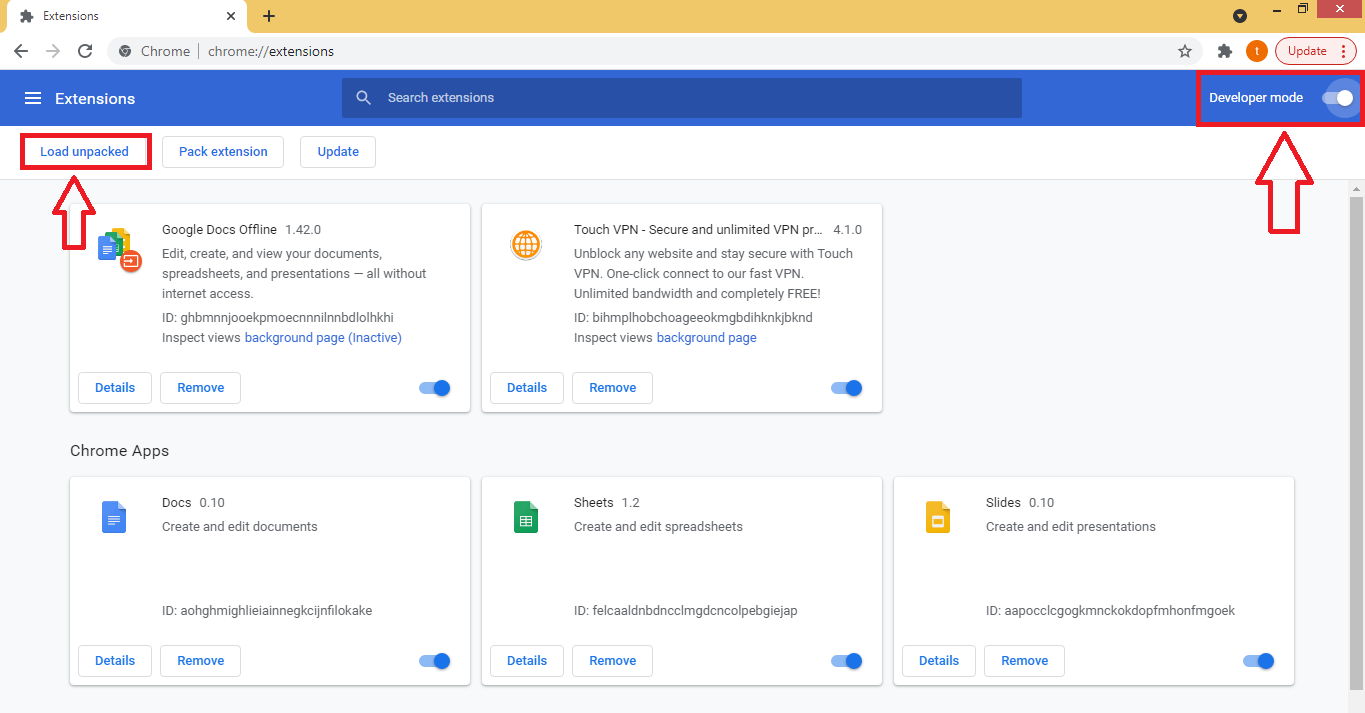Click the Extensions page title text
1365x713 pixels.
click(95, 98)
